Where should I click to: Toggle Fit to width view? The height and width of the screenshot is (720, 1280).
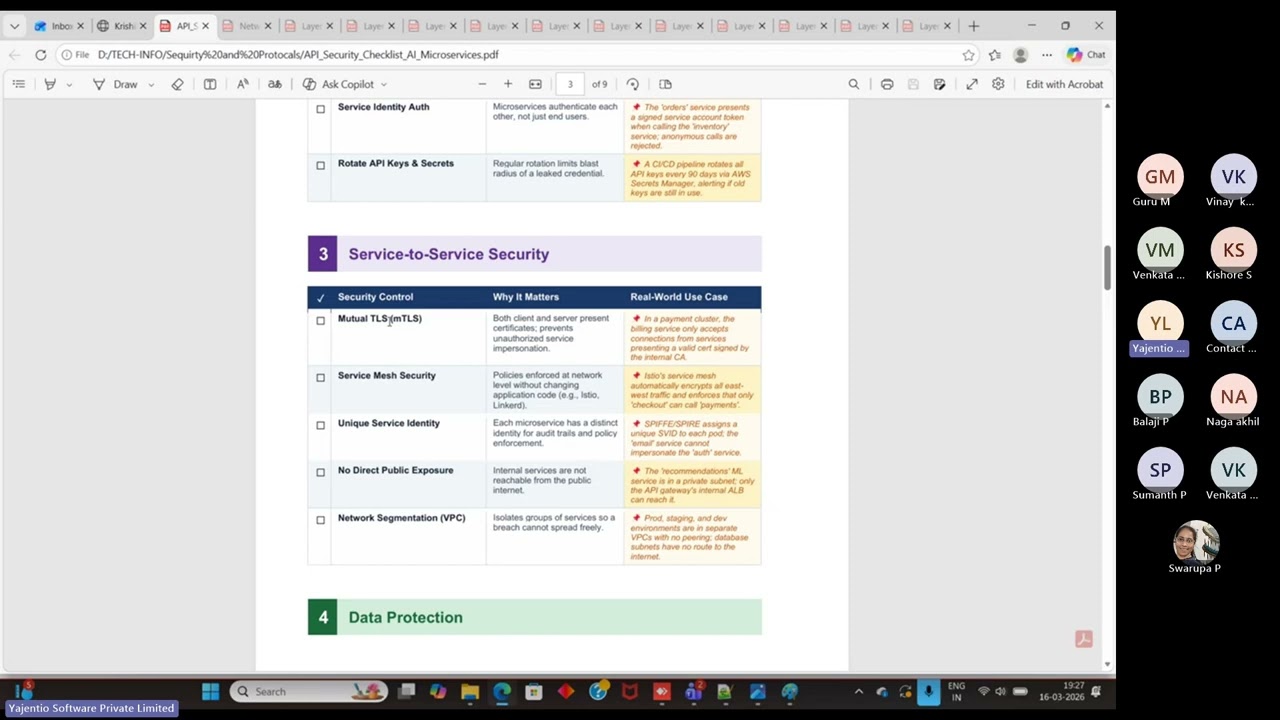(535, 84)
